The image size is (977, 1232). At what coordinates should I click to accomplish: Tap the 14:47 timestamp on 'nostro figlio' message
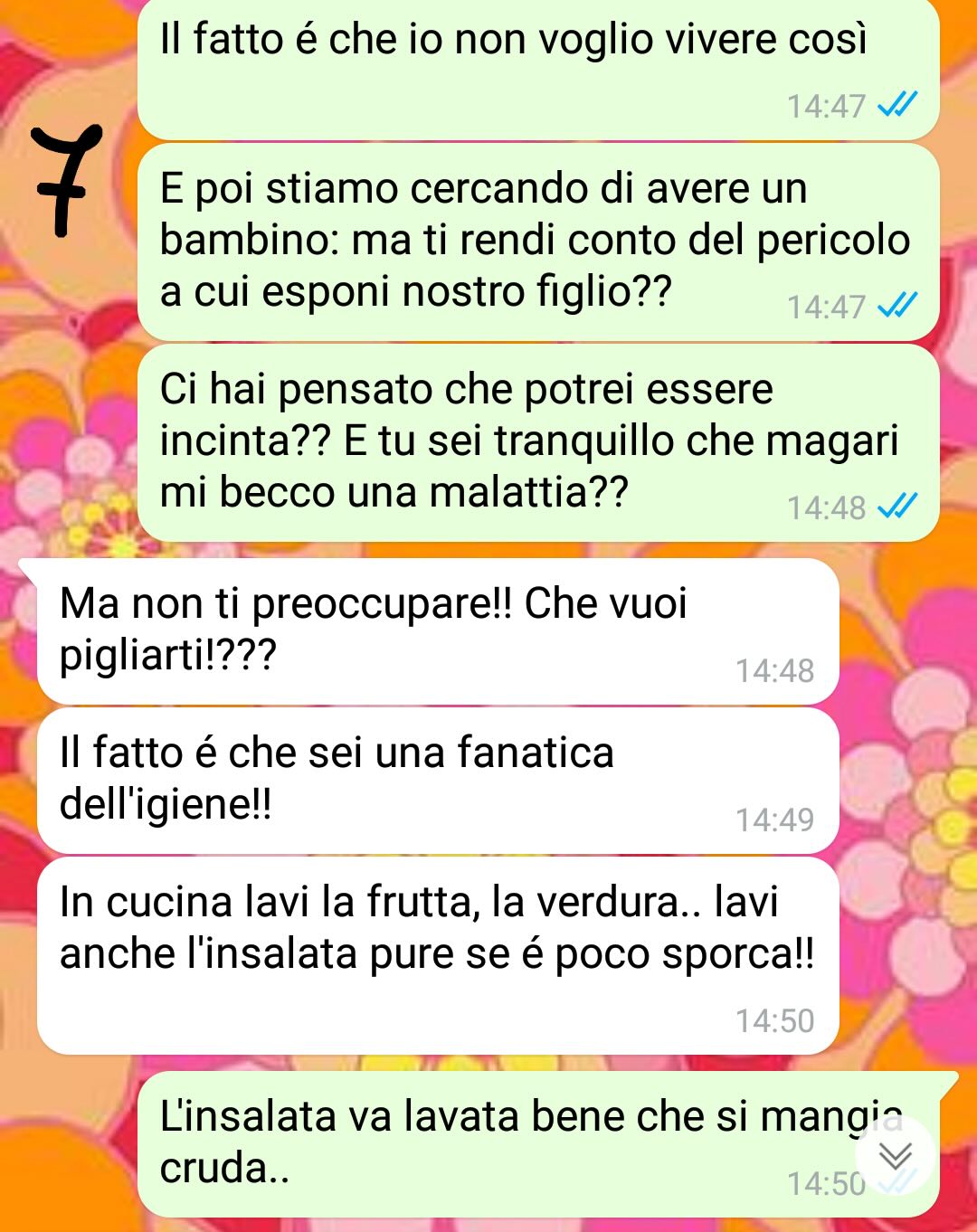click(826, 307)
